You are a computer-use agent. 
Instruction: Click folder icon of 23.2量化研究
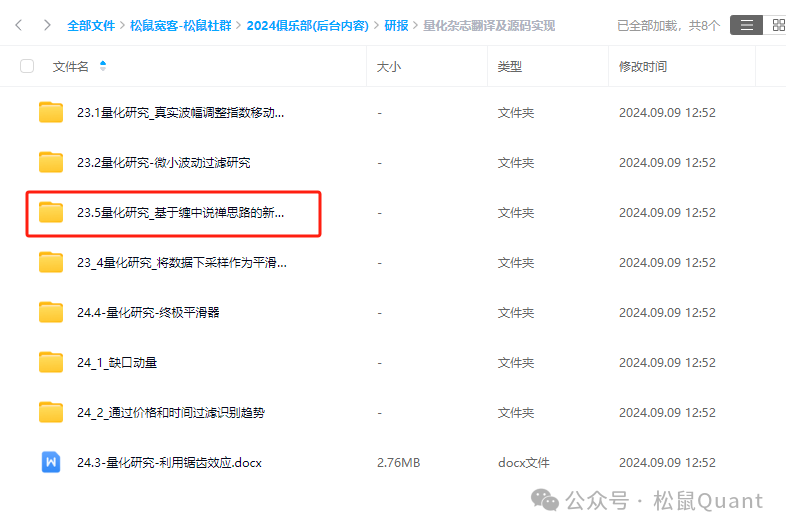click(51, 162)
